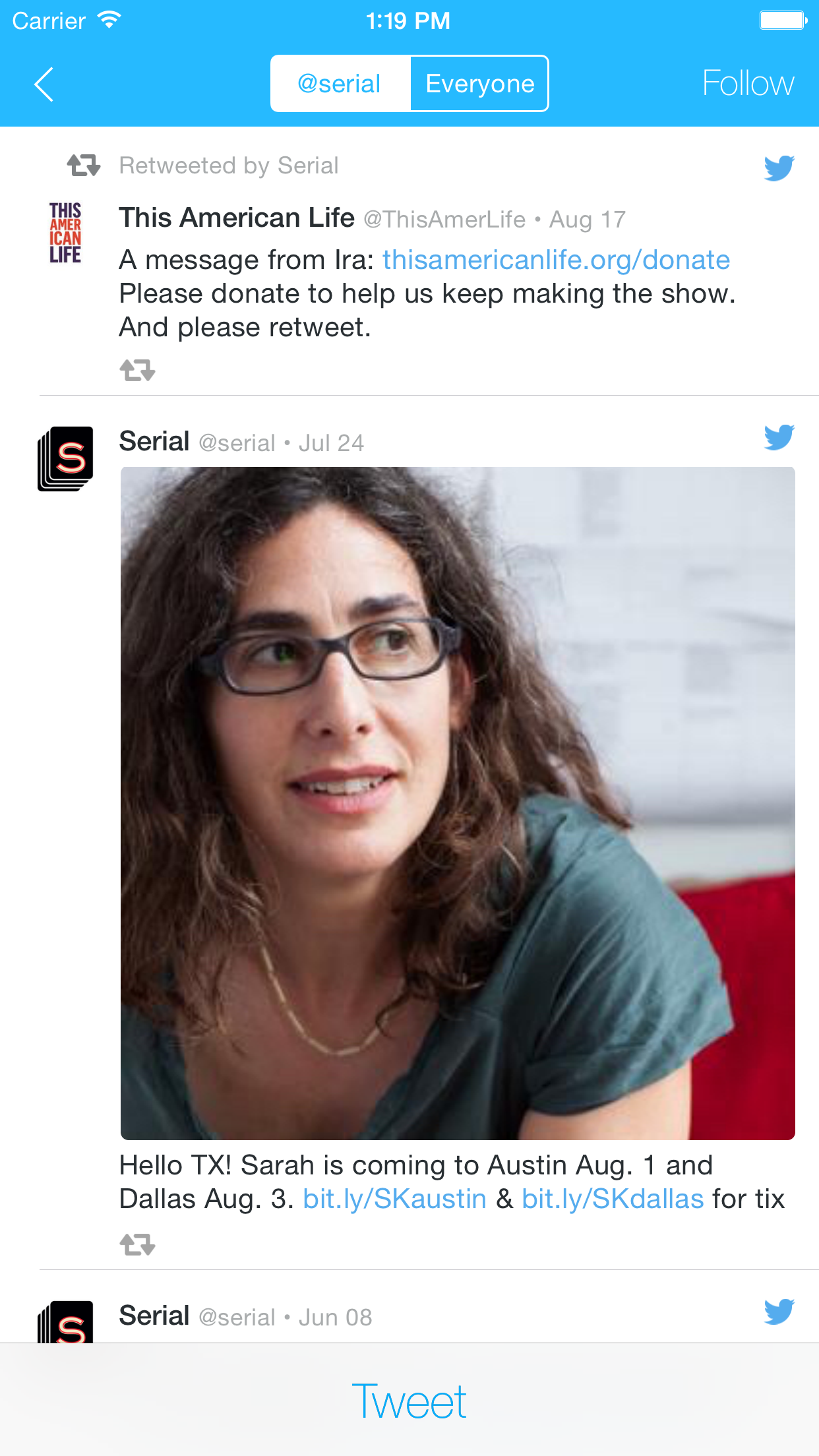Open the This American Life profile name
Viewport: 819px width, 1456px height.
pos(237,218)
